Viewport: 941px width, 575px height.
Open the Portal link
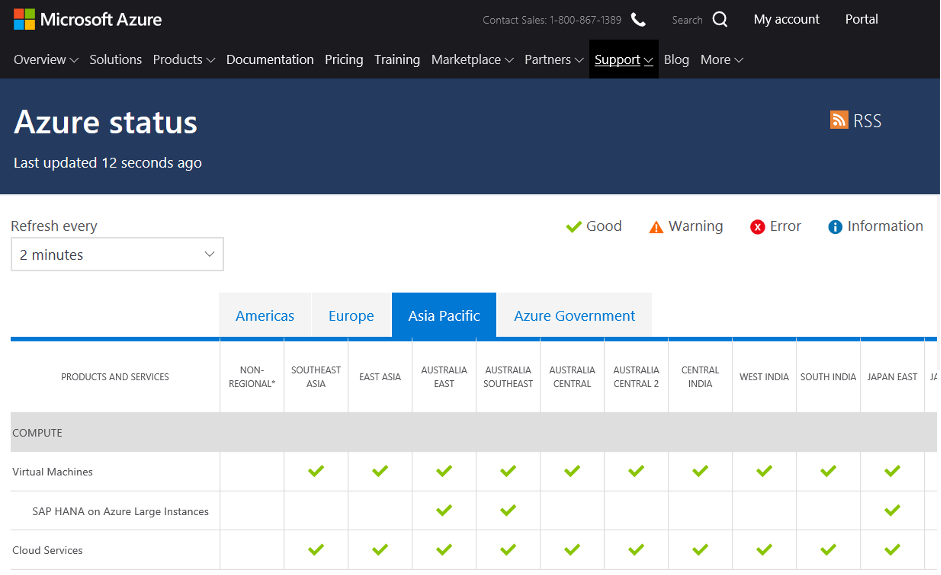click(862, 19)
